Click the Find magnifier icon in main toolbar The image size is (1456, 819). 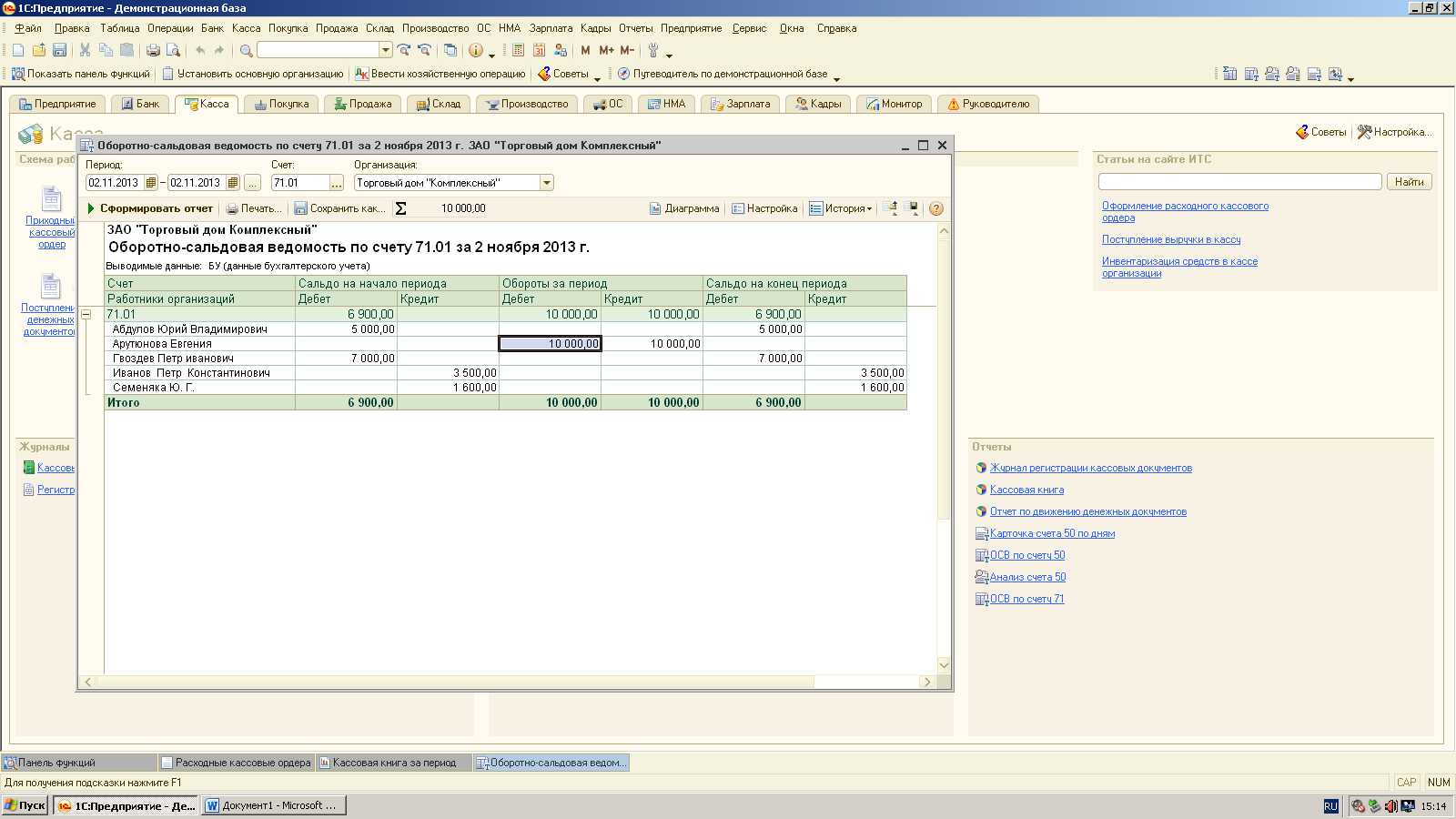246,50
